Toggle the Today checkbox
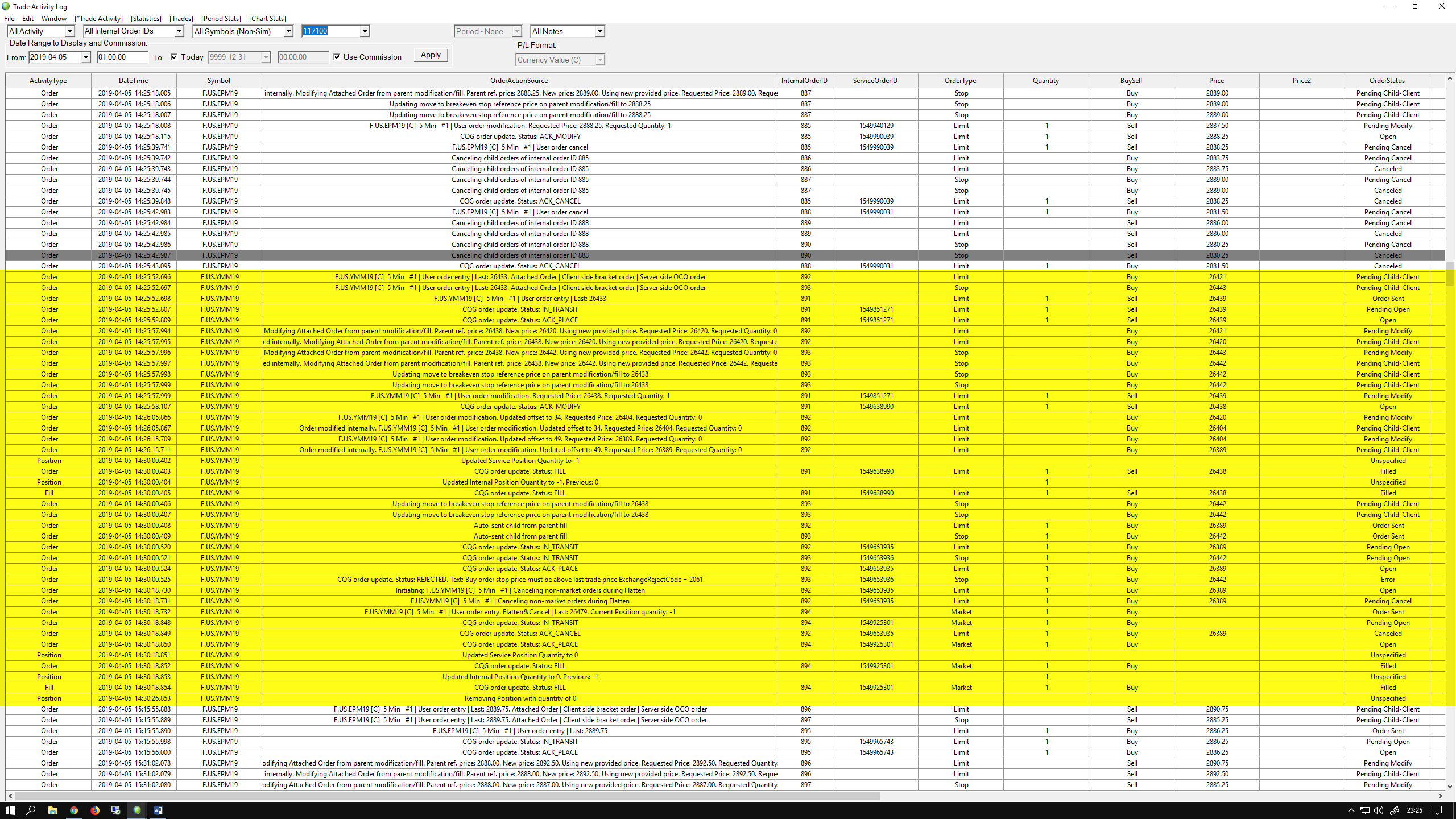The image size is (1456, 819). 174,57
